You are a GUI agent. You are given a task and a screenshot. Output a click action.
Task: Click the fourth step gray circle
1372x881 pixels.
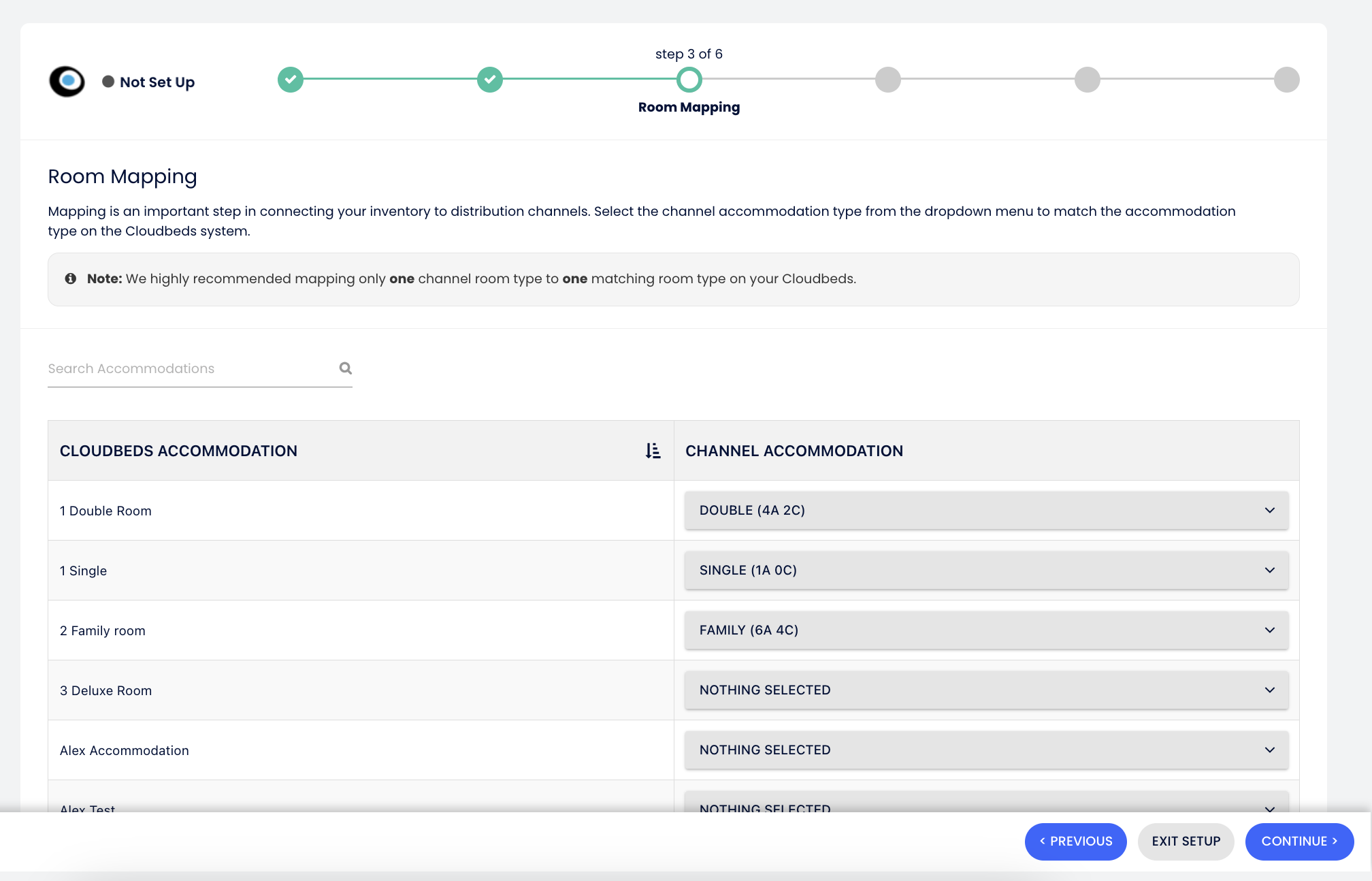click(888, 80)
